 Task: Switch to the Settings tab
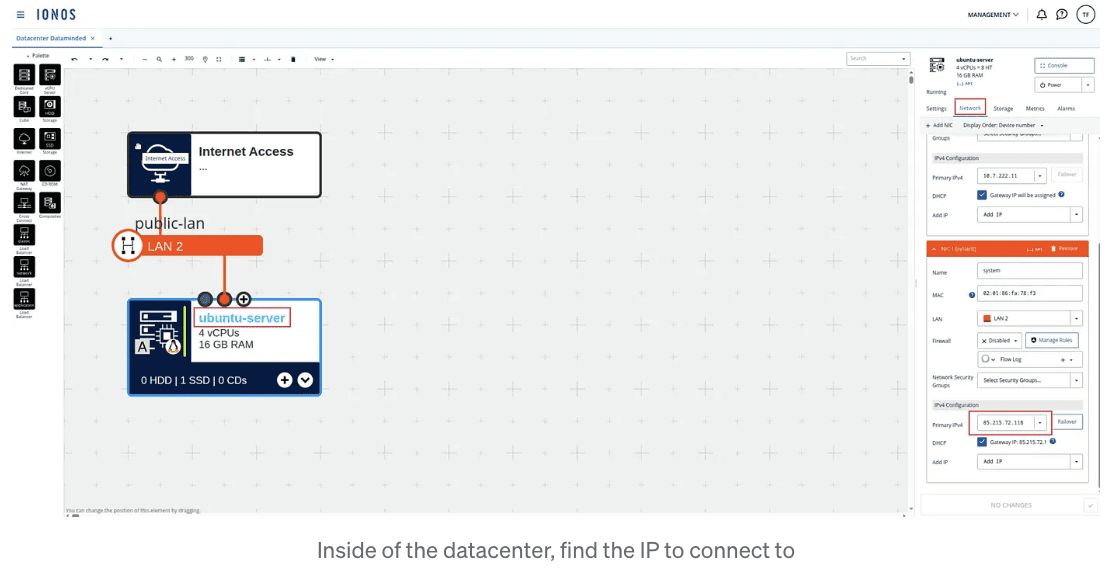coord(936,108)
